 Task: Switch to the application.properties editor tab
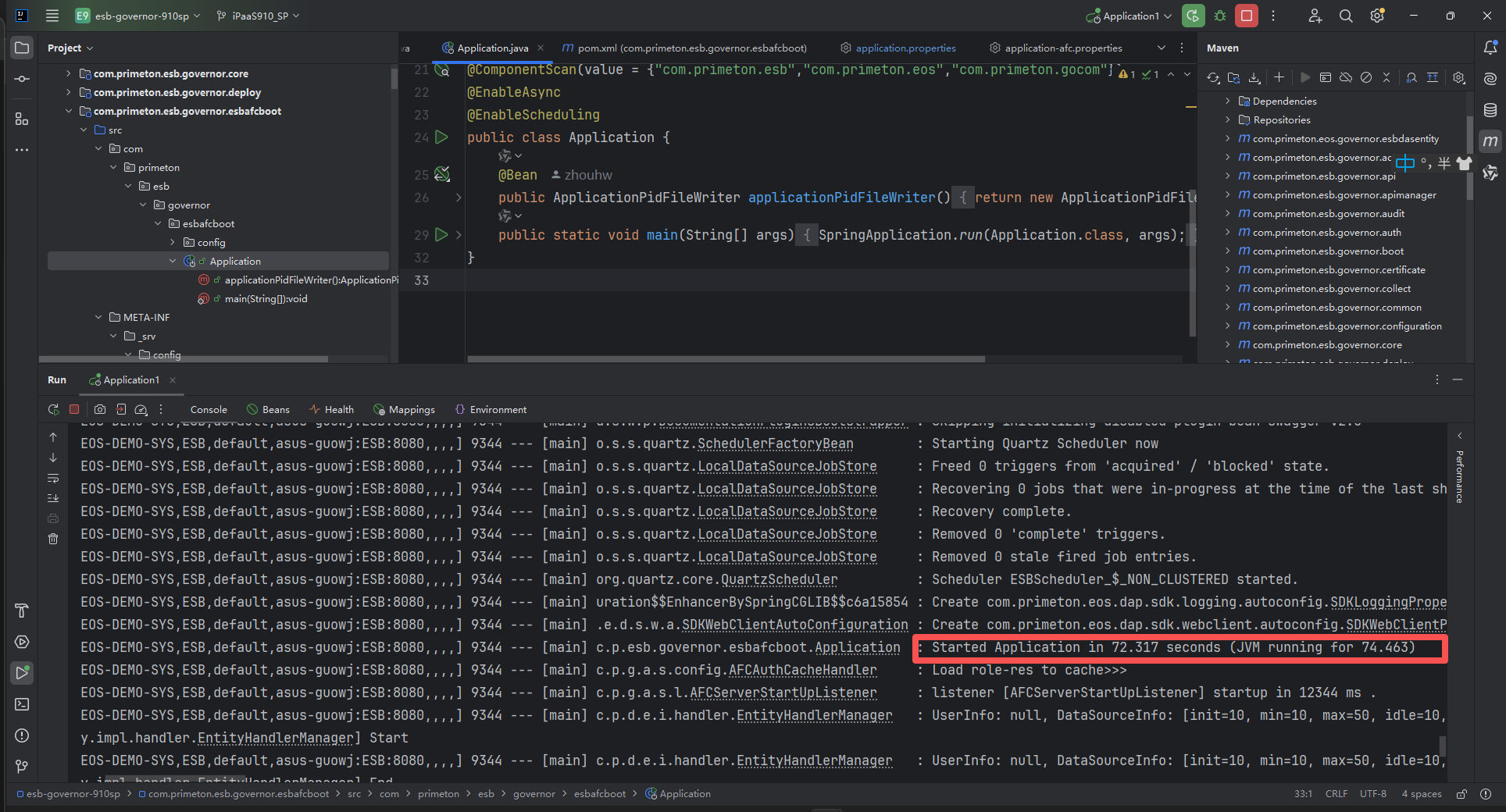tap(905, 48)
